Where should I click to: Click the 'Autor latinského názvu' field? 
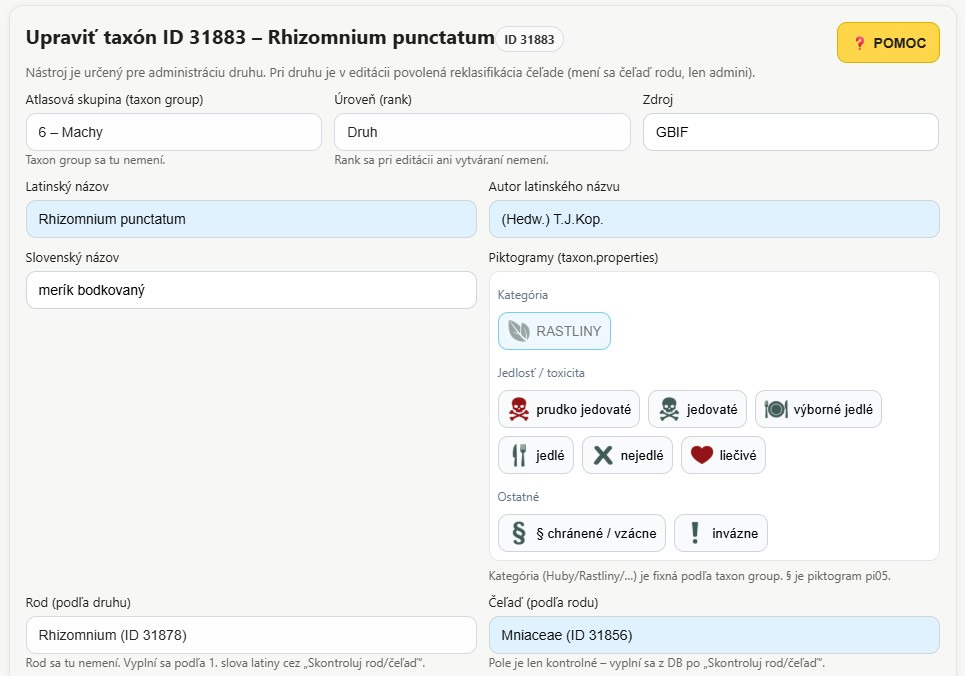pos(714,219)
